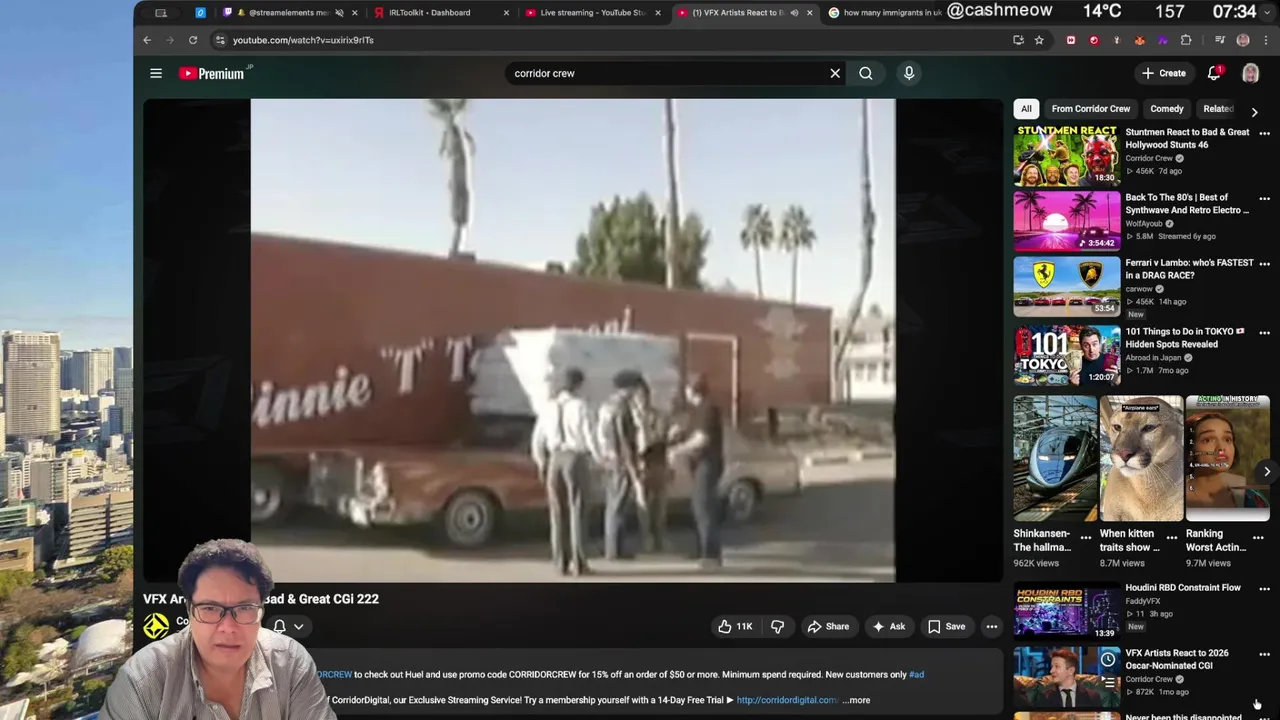
Task: Click install/cast icon in address bar
Action: pos(1018,40)
